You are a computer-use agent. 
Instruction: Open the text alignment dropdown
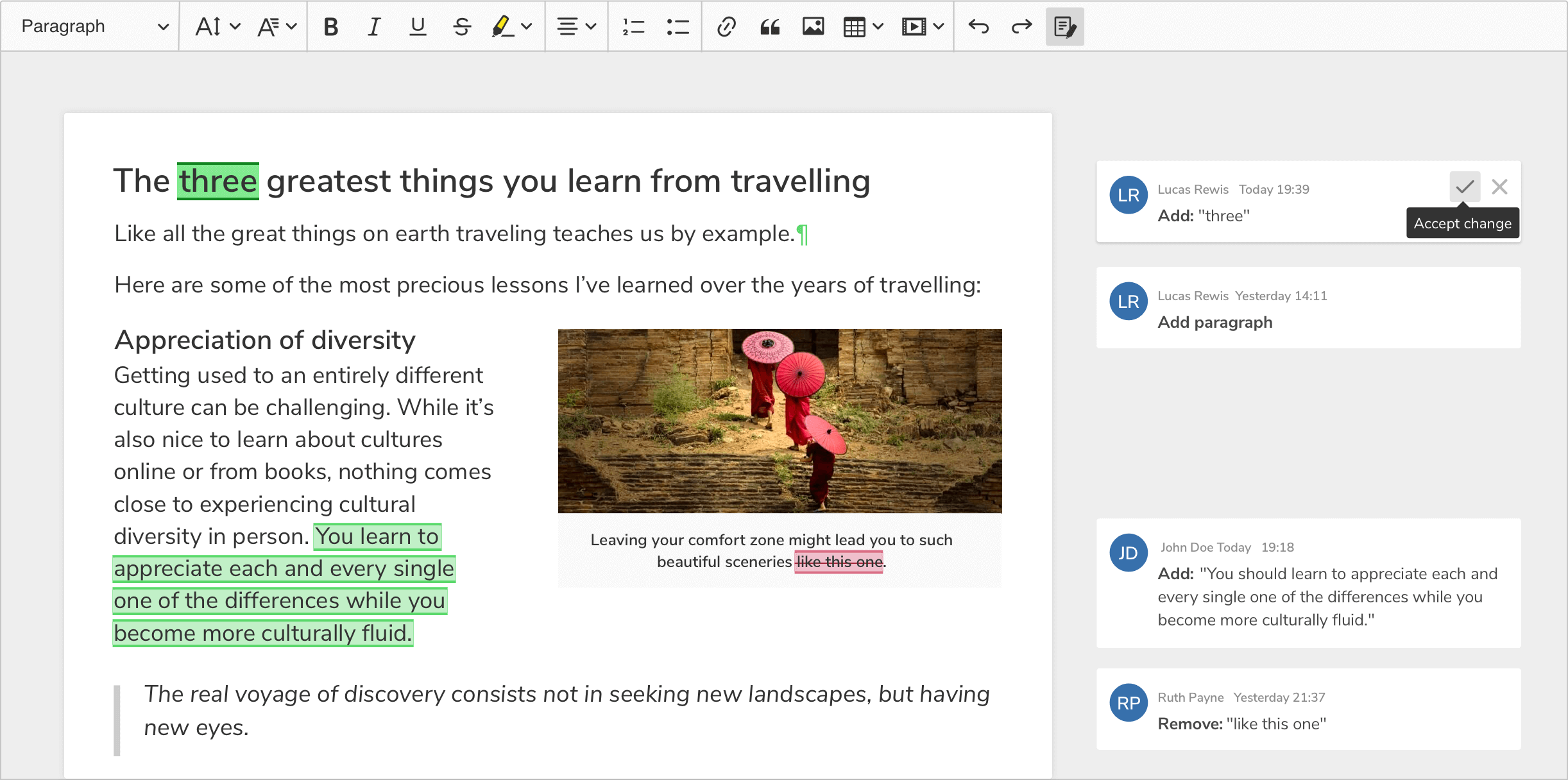pos(576,26)
